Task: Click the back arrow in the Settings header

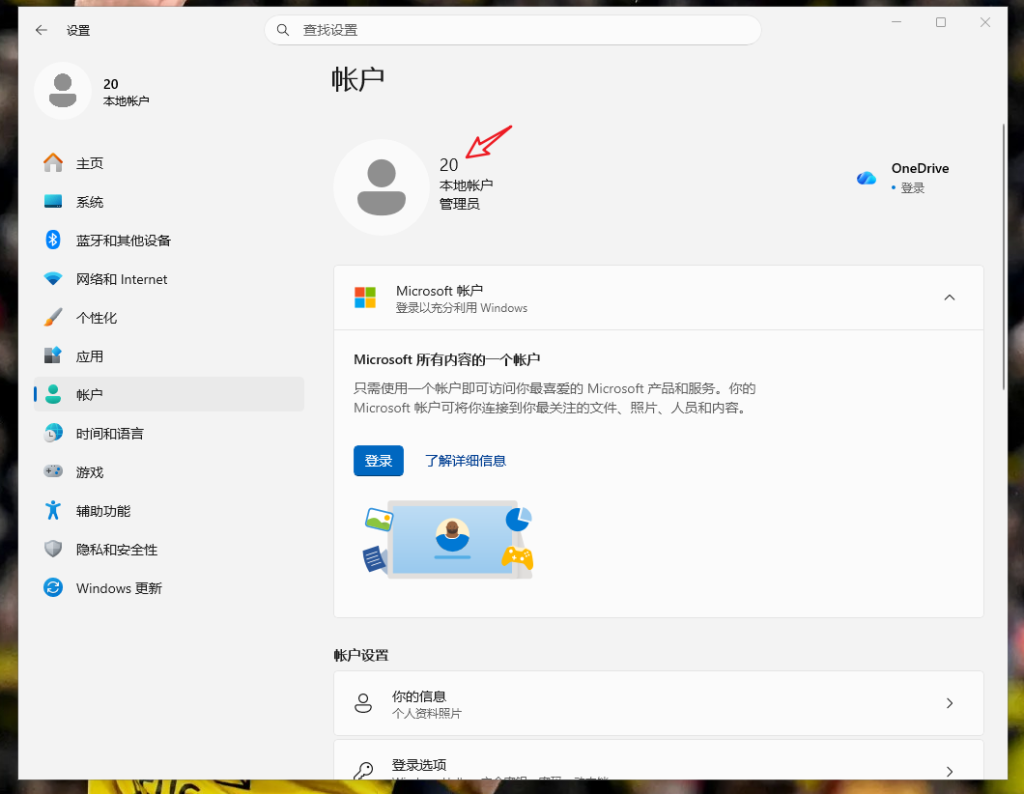Action: (x=42, y=30)
